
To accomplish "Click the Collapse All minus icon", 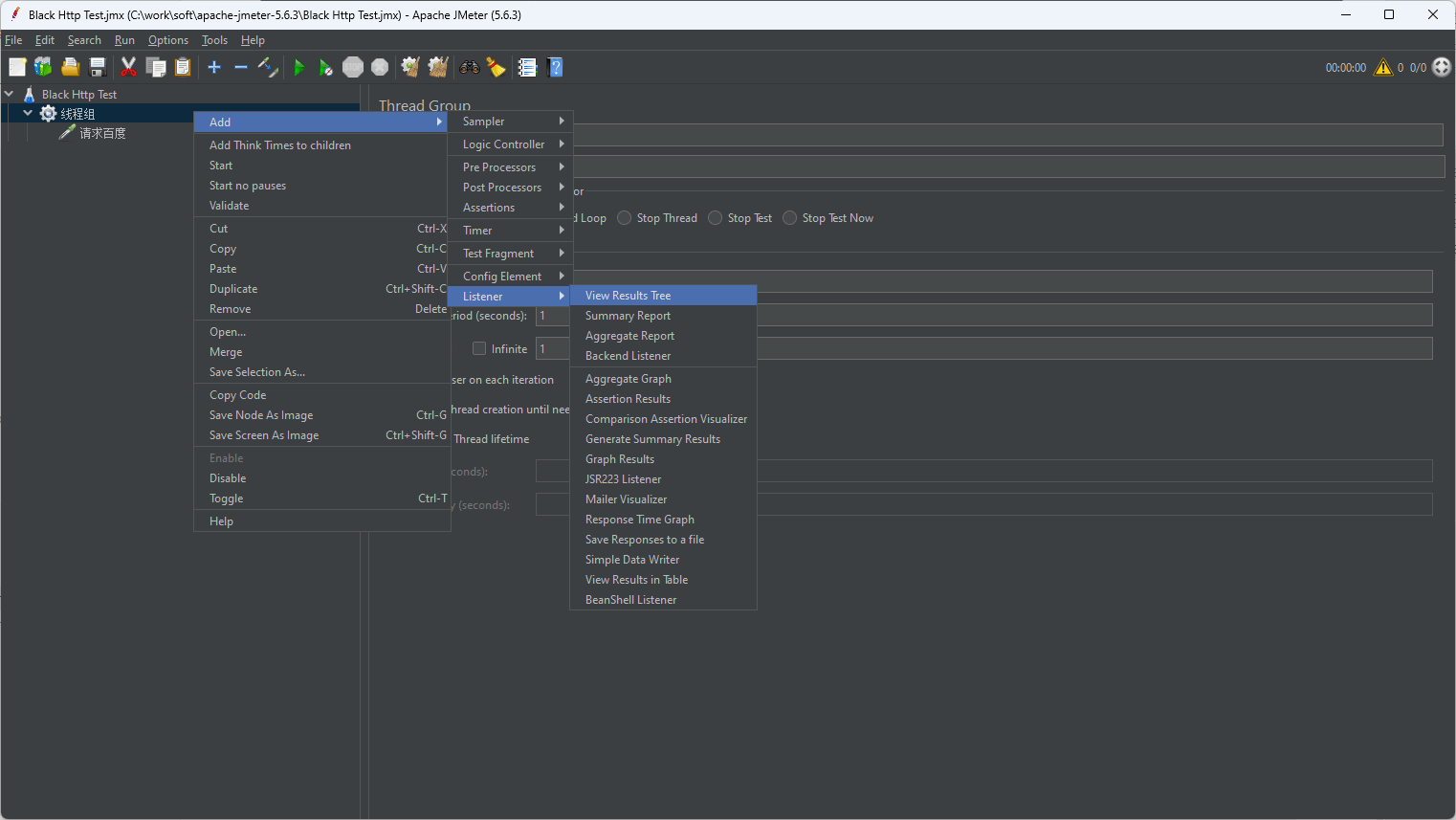I will (241, 67).
